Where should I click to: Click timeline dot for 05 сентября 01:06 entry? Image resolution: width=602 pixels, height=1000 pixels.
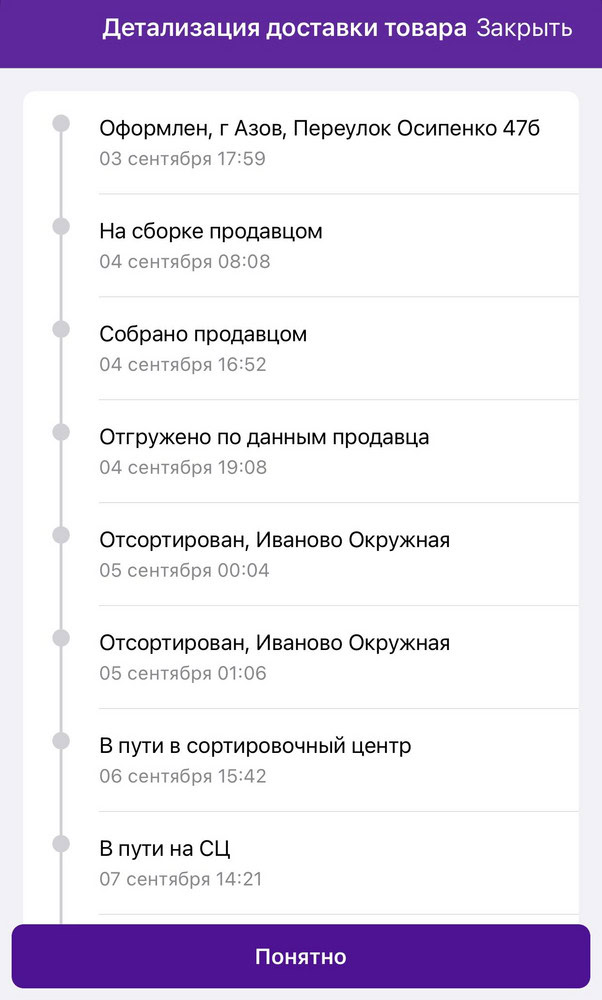coord(61,639)
